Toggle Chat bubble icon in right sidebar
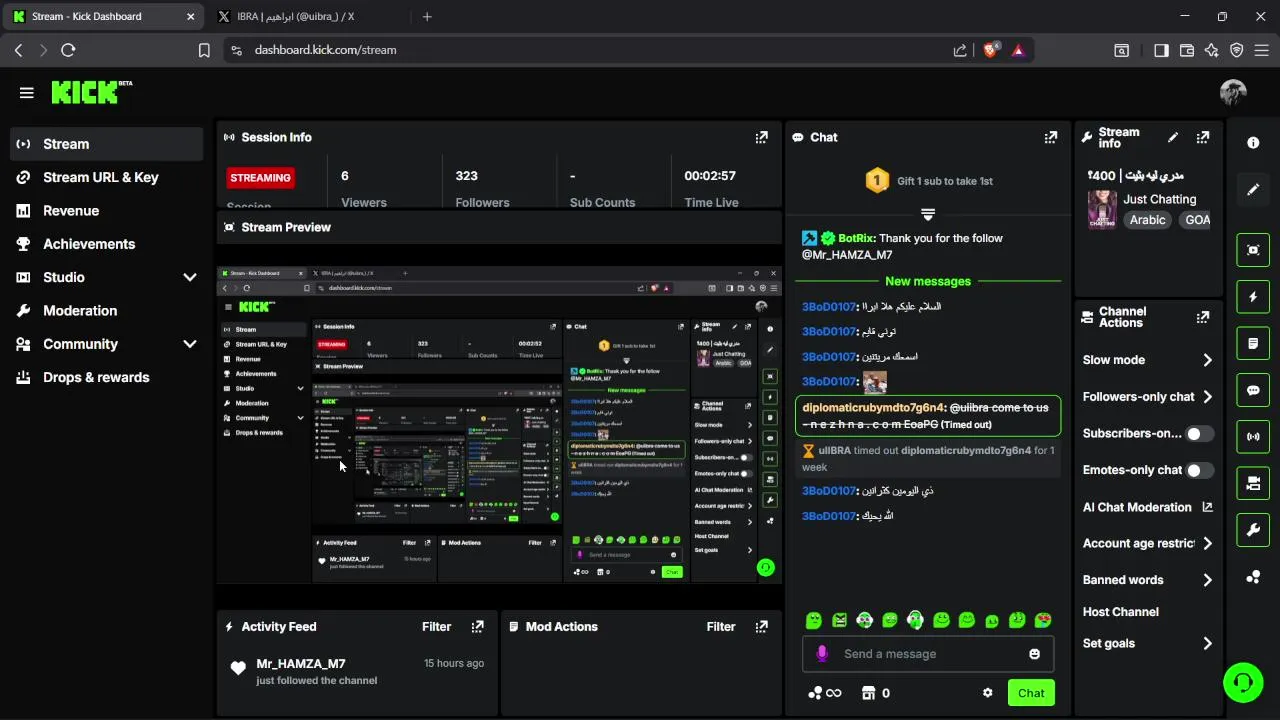This screenshot has height=720, width=1280. (x=1253, y=390)
